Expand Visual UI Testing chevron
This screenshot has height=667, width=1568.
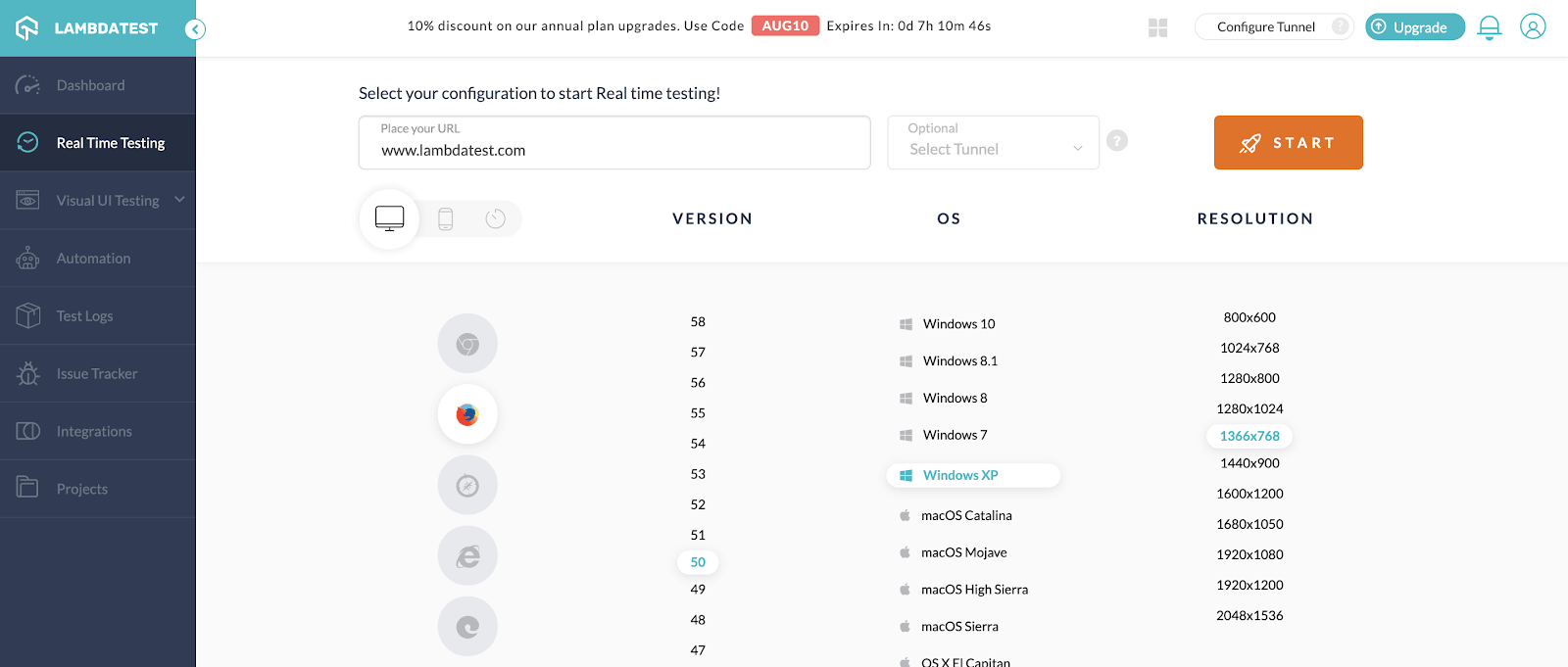tap(179, 200)
